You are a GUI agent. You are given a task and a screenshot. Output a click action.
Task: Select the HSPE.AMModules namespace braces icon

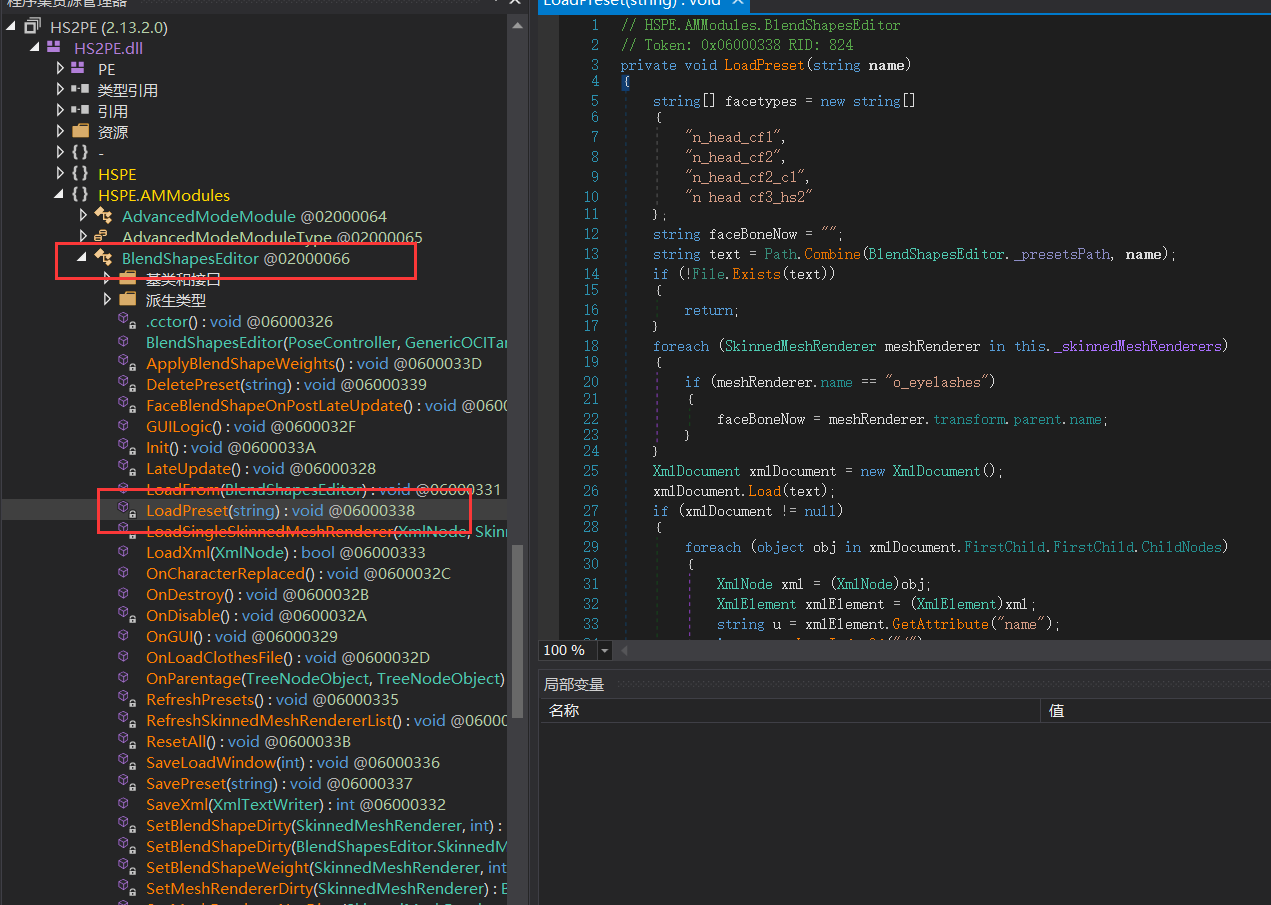pyautogui.click(x=79, y=195)
